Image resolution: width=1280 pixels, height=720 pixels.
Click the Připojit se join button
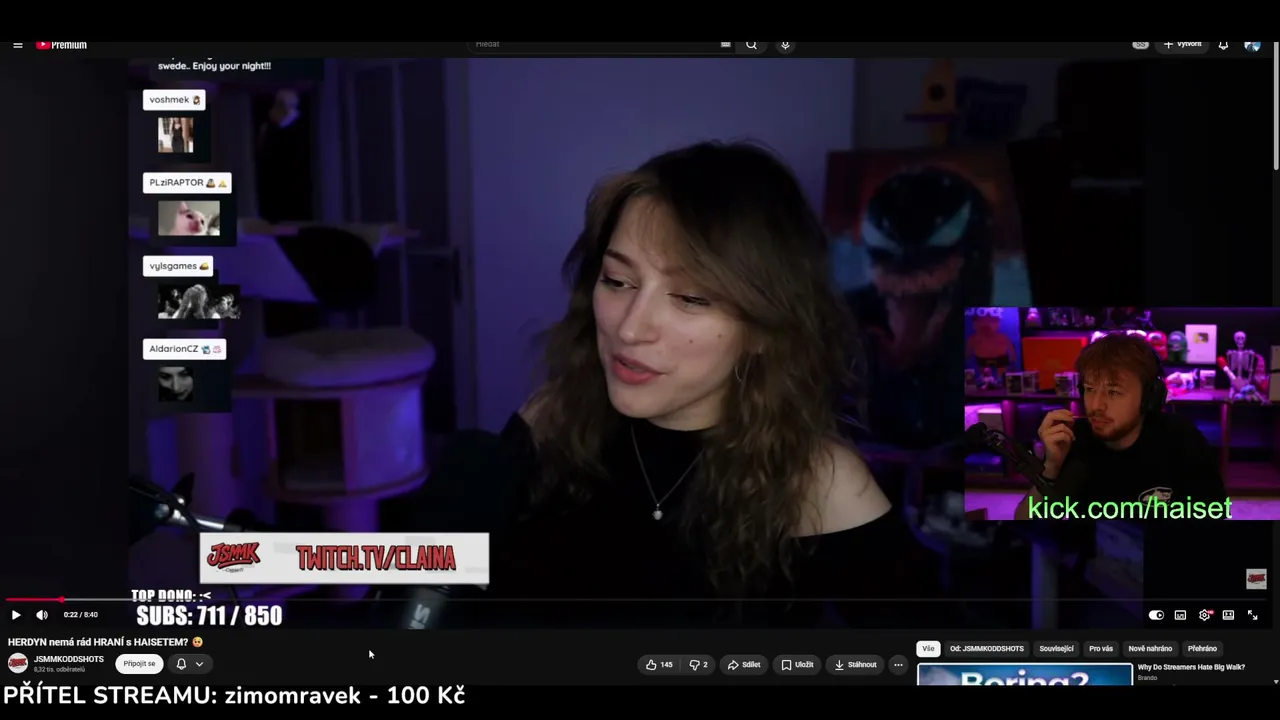pos(139,664)
